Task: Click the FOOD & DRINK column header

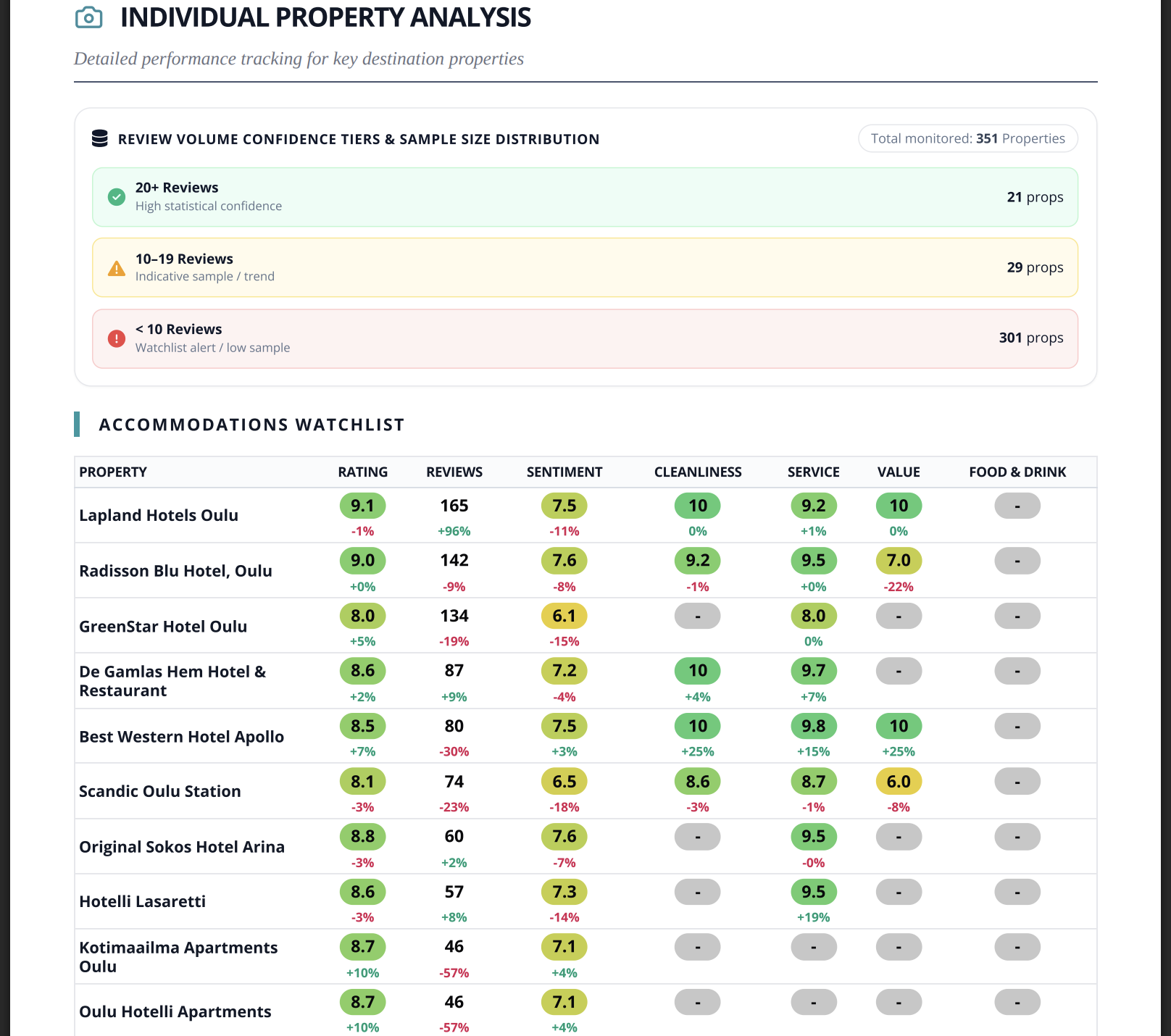Action: (x=1017, y=472)
